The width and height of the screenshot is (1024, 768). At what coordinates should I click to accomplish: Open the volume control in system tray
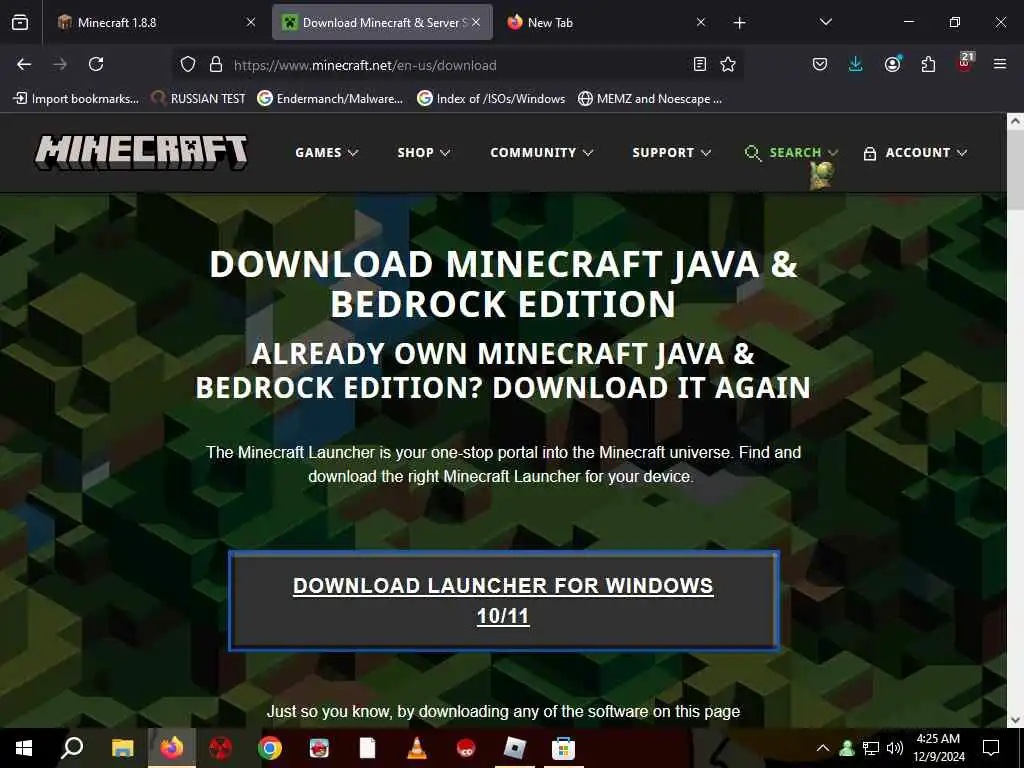pos(895,748)
